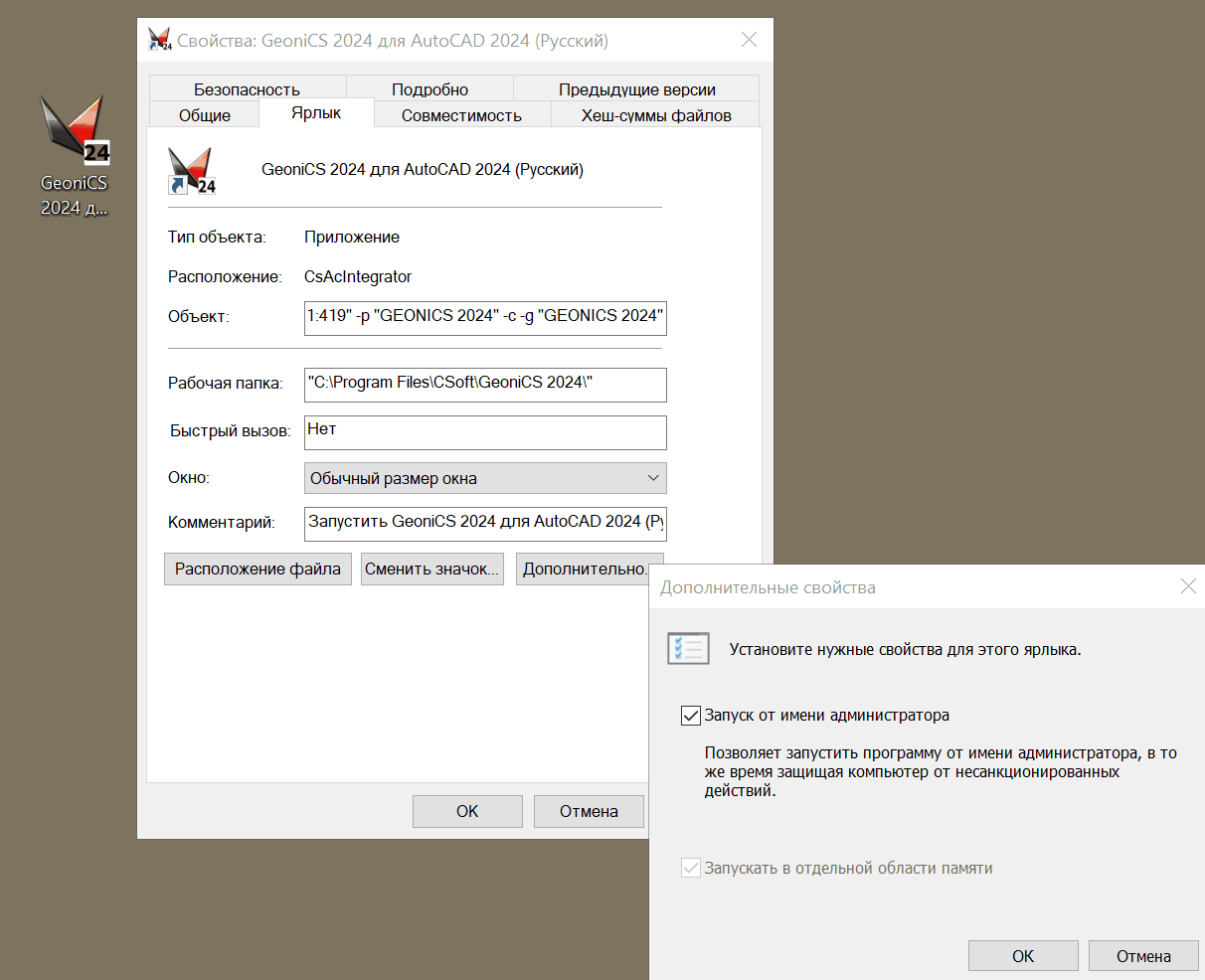This screenshot has height=980, width=1205.
Task: Select the Общие tab
Action: (x=205, y=115)
